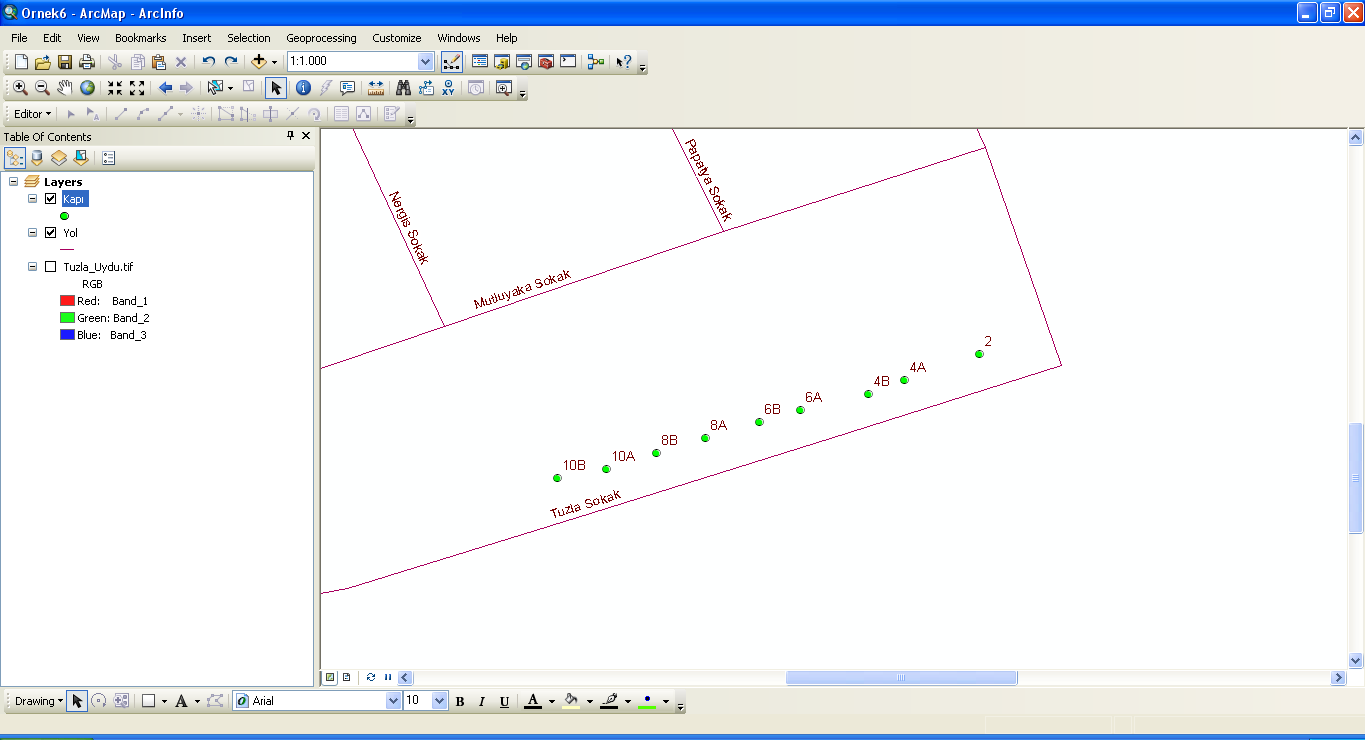
Task: Auto-hide the Table Of Contents pin
Action: [x=291, y=136]
